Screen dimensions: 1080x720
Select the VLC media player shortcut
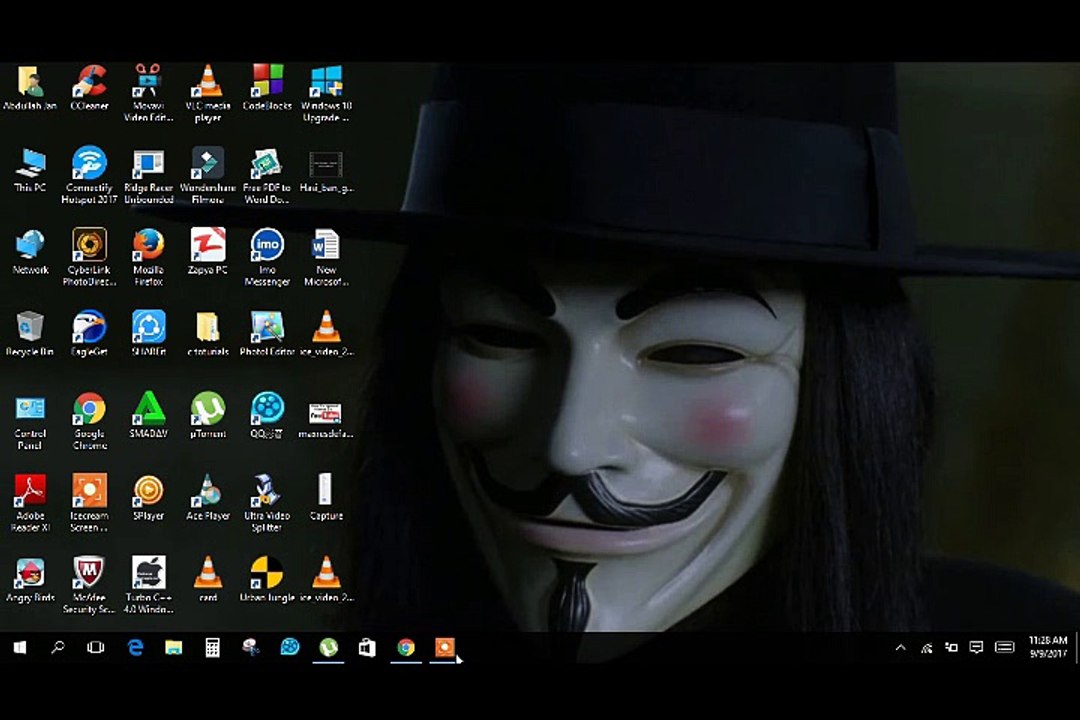207,93
